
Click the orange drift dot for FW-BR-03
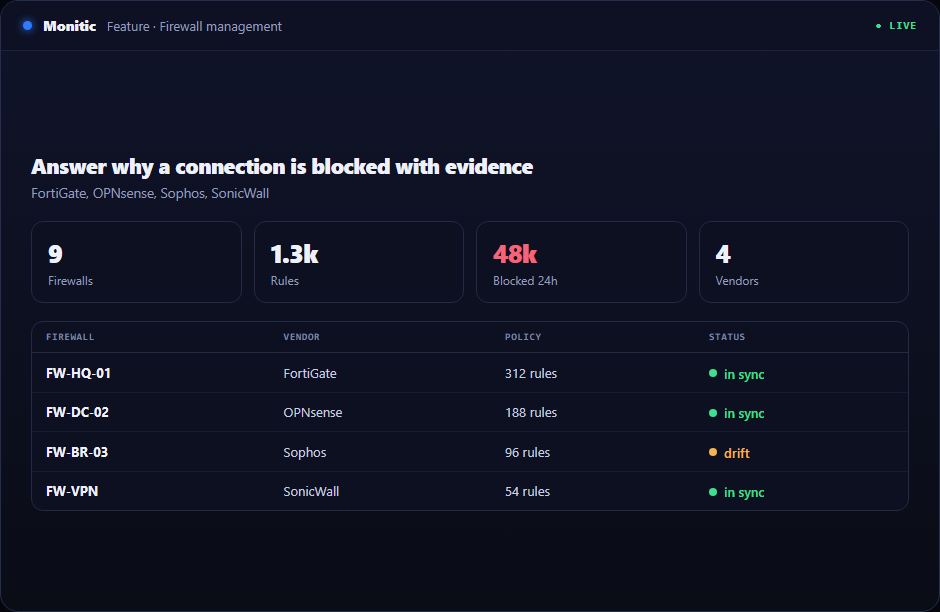[713, 453]
